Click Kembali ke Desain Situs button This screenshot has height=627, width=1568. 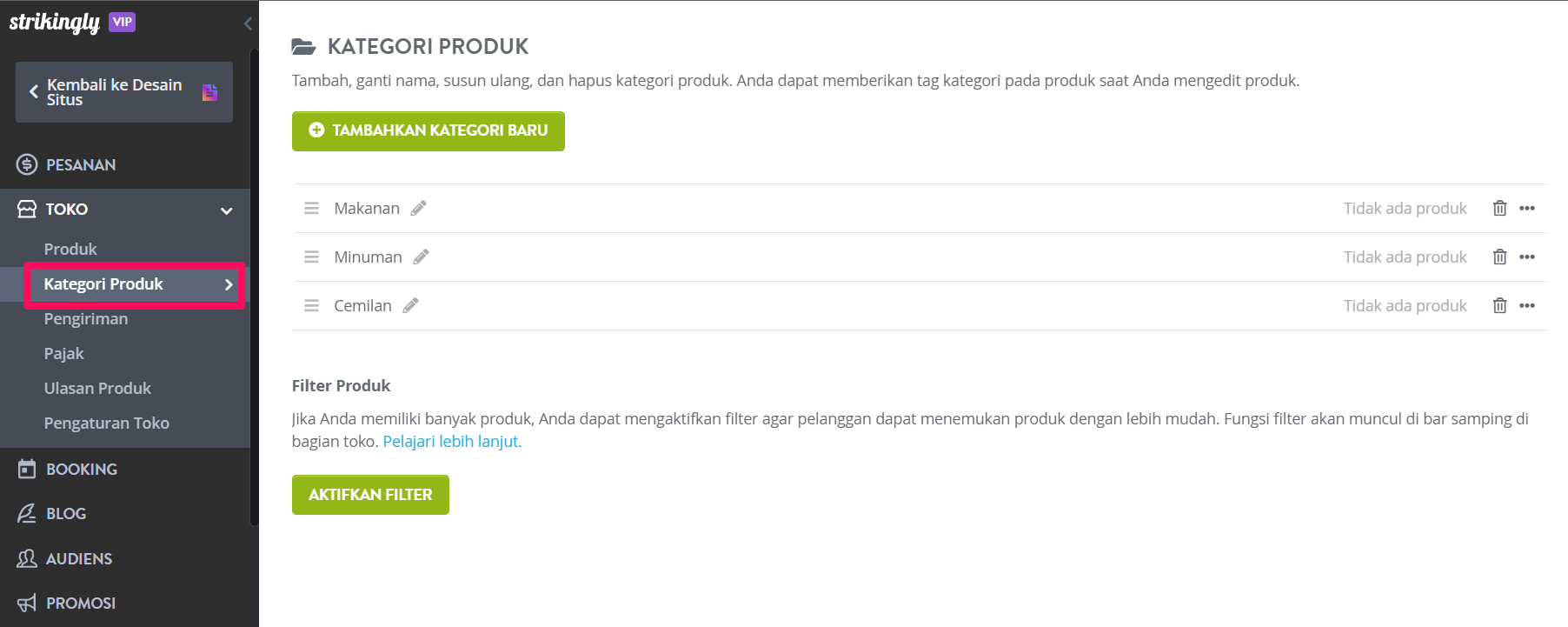(x=124, y=92)
